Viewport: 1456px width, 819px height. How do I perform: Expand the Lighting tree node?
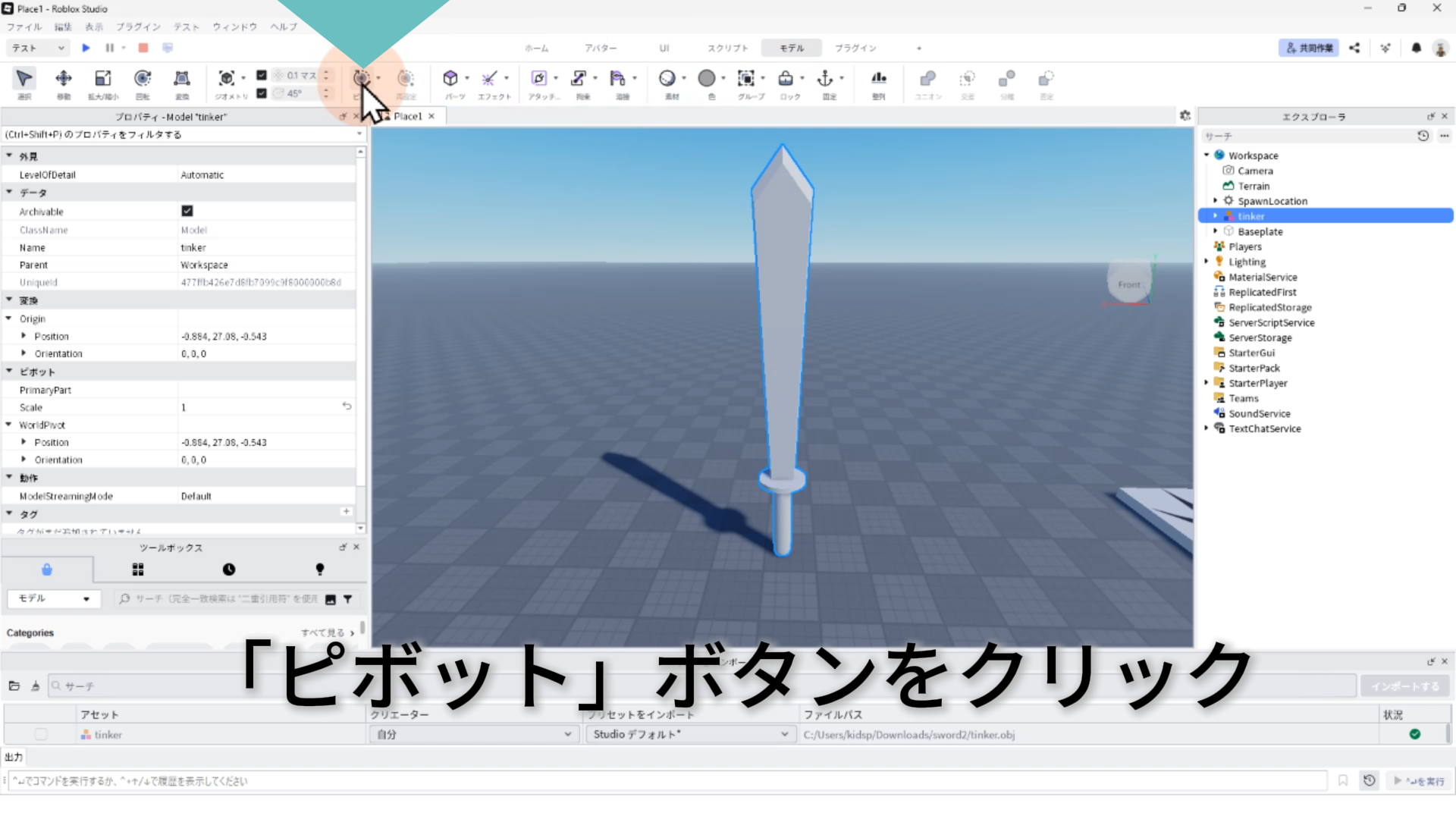(x=1207, y=262)
